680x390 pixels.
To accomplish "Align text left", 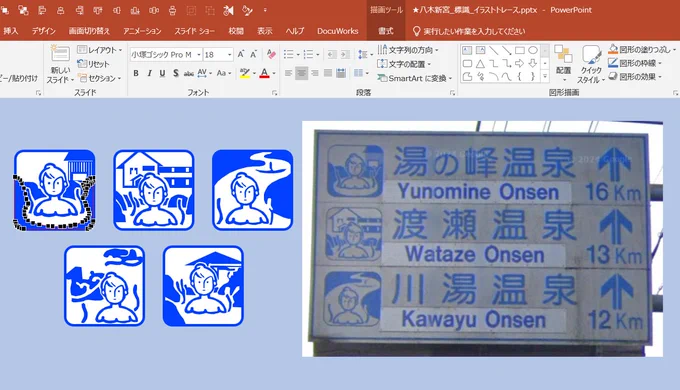I will pyautogui.click(x=288, y=73).
